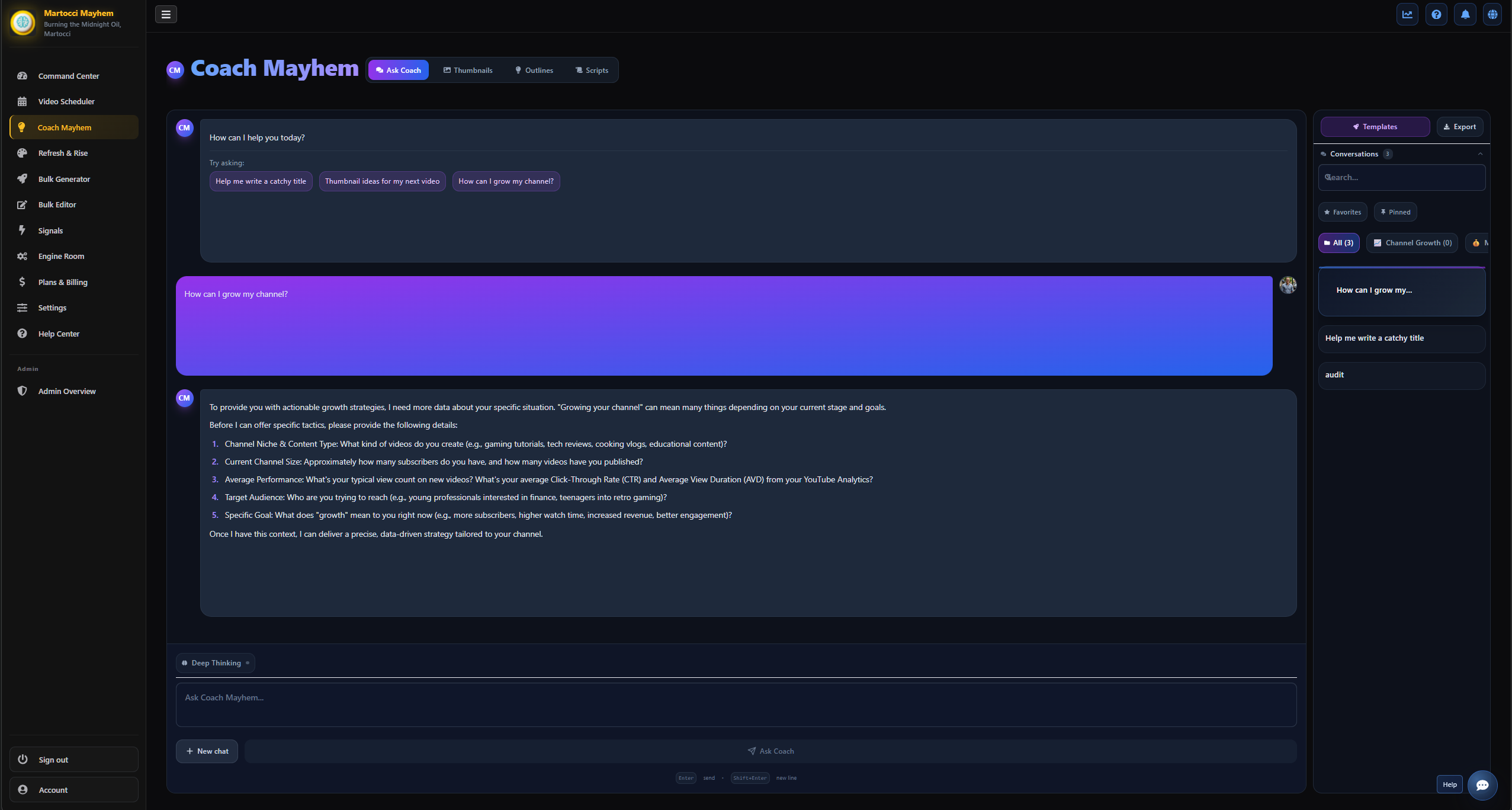Open Signals using the lightning bolt icon
This screenshot has height=810, width=1512.
(23, 230)
